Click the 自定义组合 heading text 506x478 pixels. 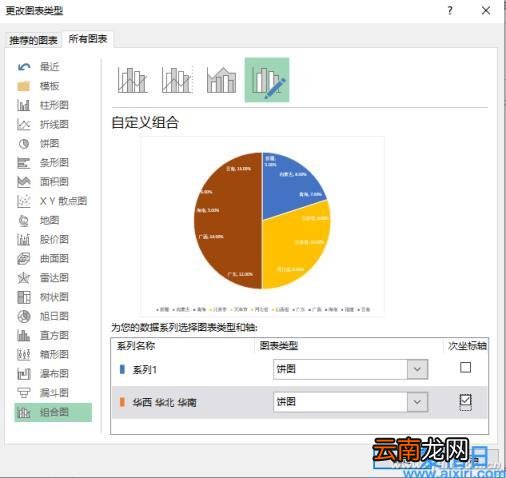point(145,123)
